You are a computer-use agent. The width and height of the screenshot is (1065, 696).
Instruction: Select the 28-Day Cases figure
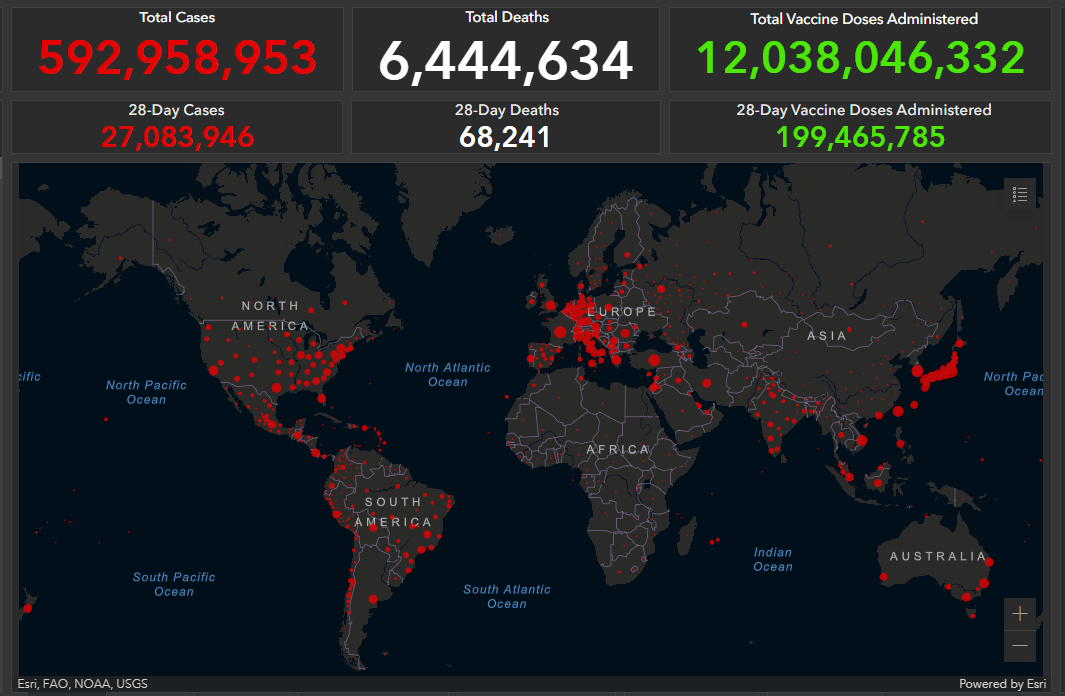click(x=176, y=126)
